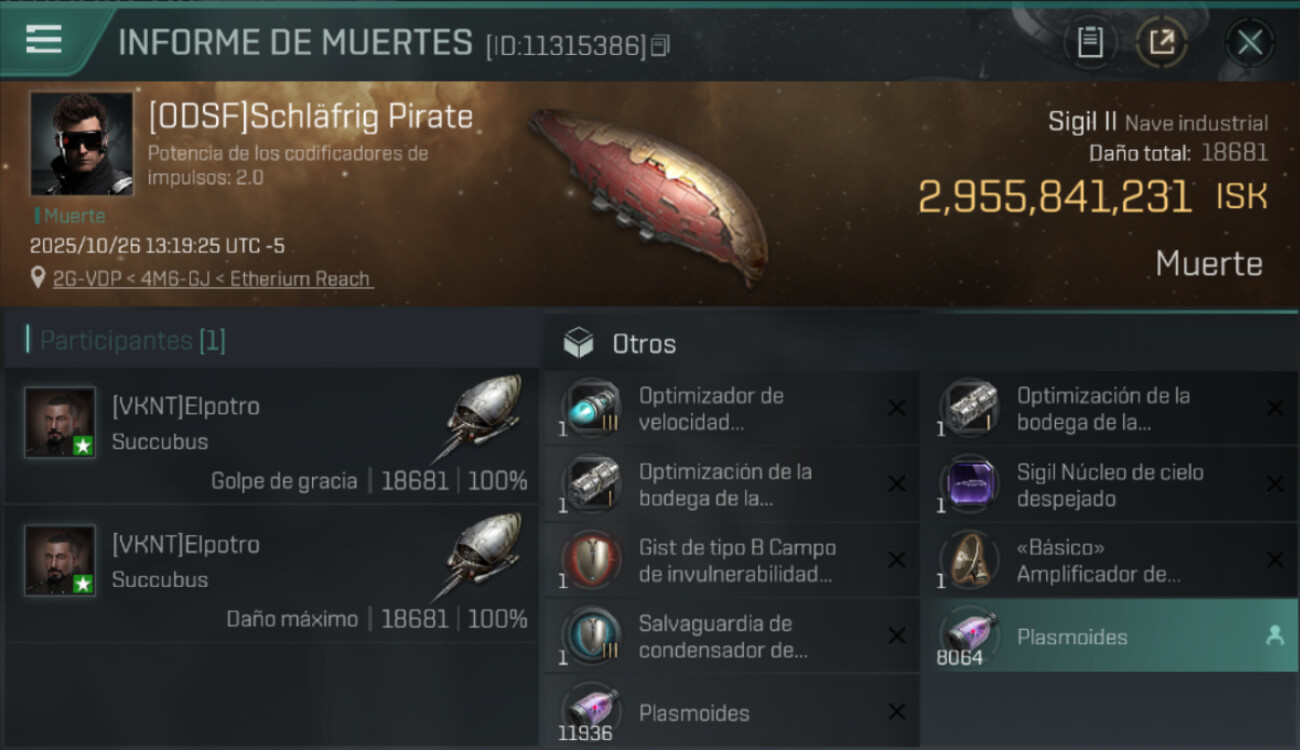
Task: Copy the kill report ID icon
Action: (659, 46)
